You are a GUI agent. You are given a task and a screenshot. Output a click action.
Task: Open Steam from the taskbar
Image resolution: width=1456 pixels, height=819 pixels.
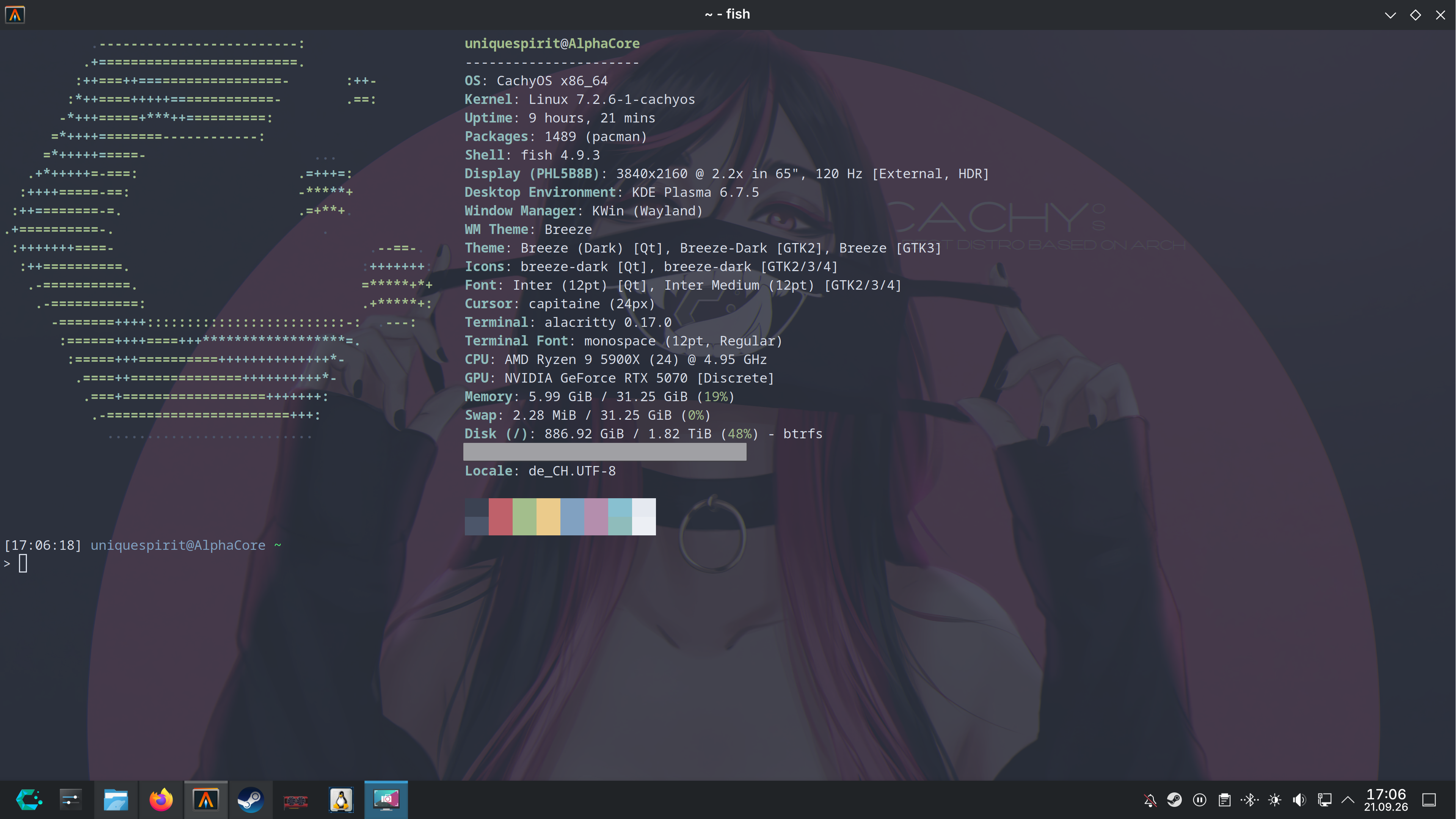tap(250, 800)
